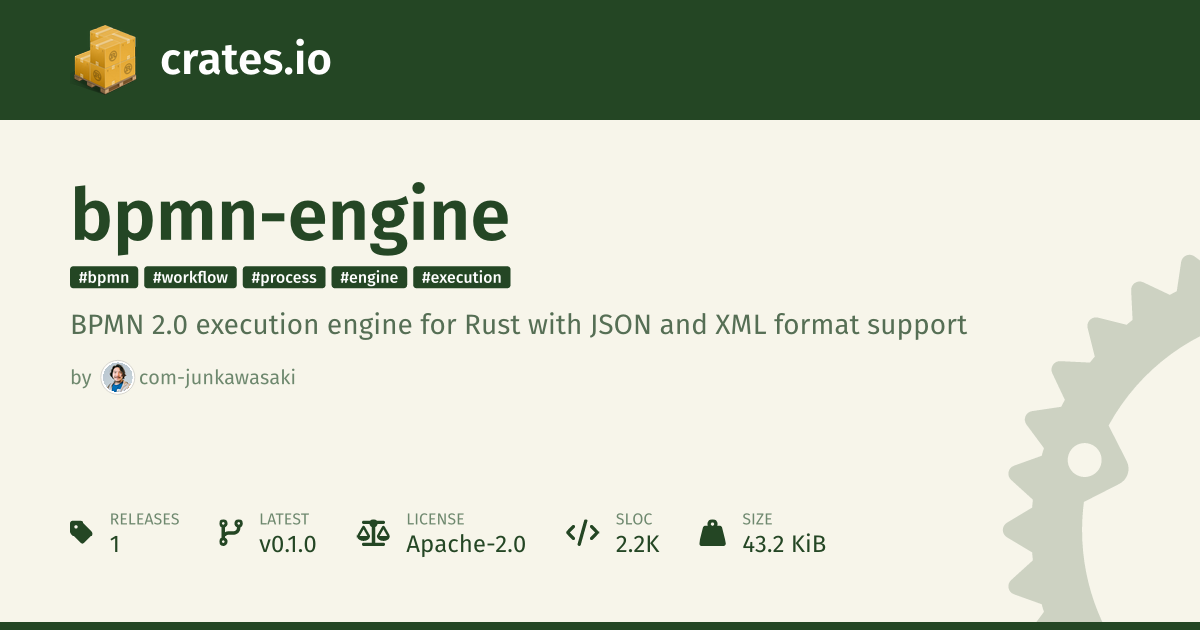Click the Apache-2.0 license value

[x=465, y=544]
